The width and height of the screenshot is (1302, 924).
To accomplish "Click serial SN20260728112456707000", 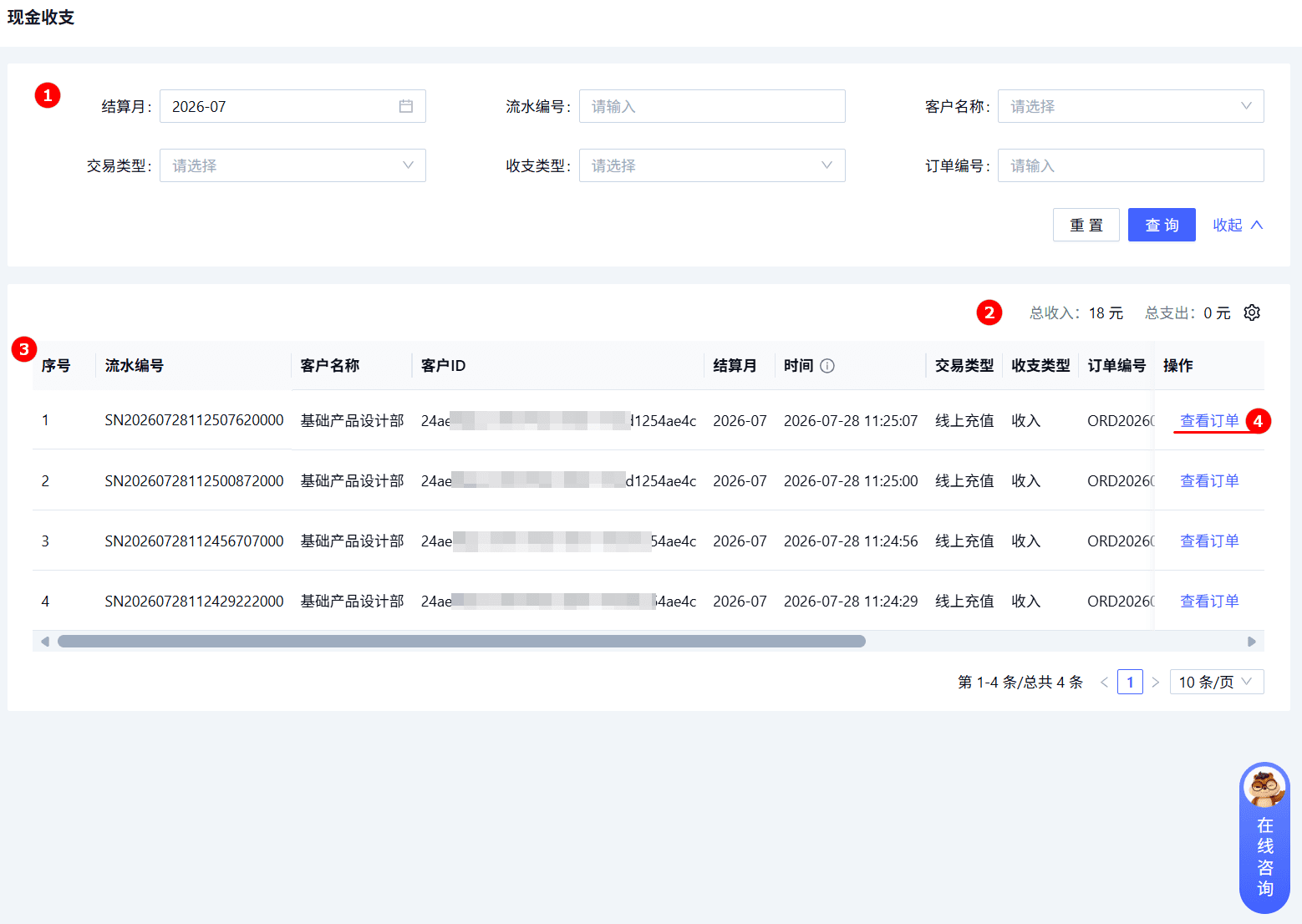I will 194,541.
